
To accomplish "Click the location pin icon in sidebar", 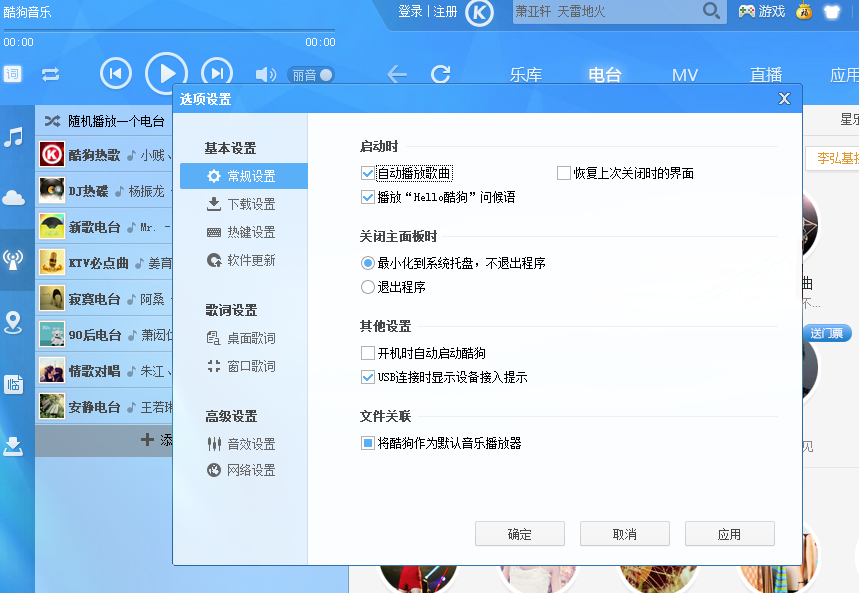I will tap(13, 323).
